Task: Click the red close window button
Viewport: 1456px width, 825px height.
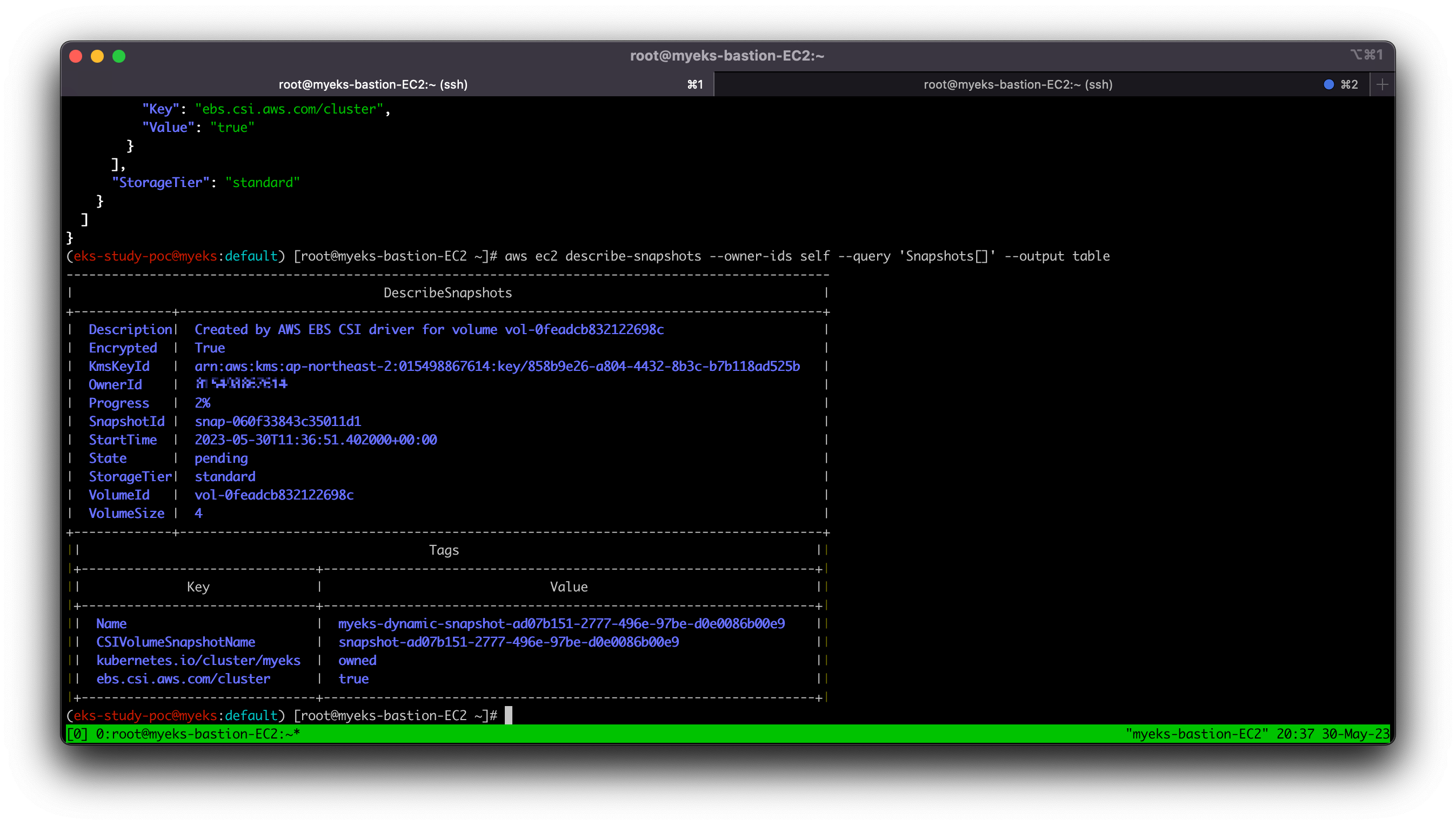Action: click(76, 56)
